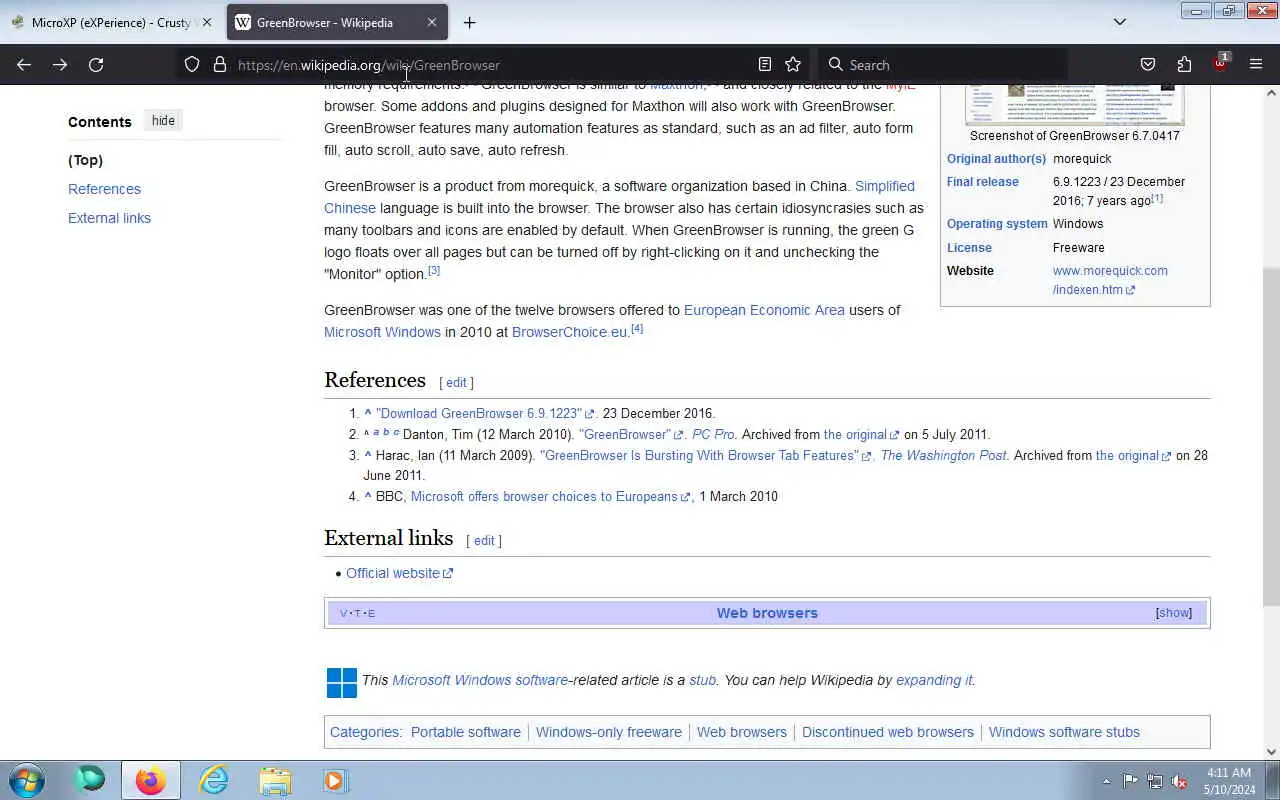The height and width of the screenshot is (800, 1280).
Task: Open License infobox link
Action: 969,248
